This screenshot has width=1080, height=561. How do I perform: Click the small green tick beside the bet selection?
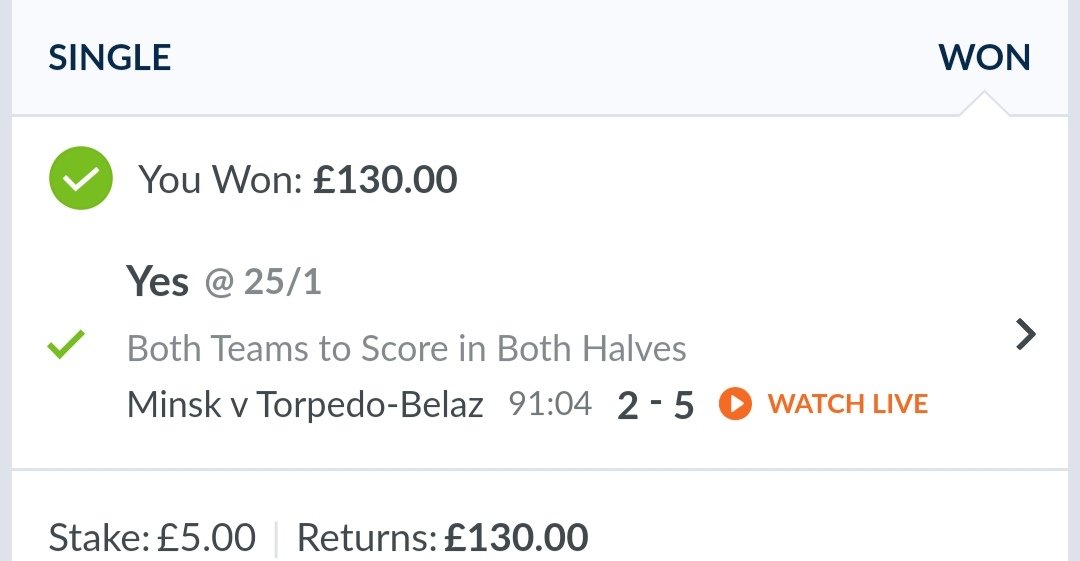tap(66, 345)
